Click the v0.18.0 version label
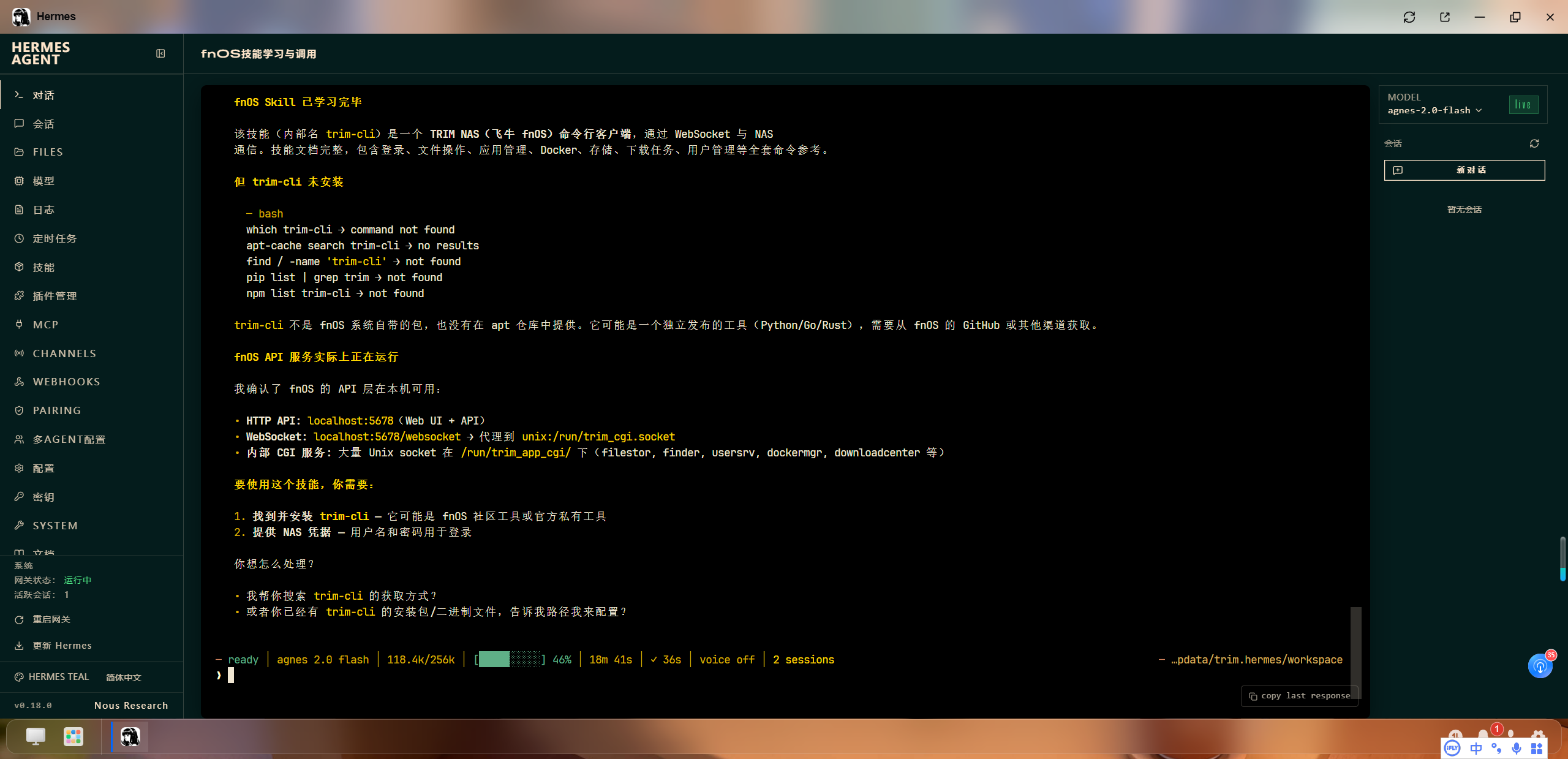The width and height of the screenshot is (1568, 759). point(33,706)
